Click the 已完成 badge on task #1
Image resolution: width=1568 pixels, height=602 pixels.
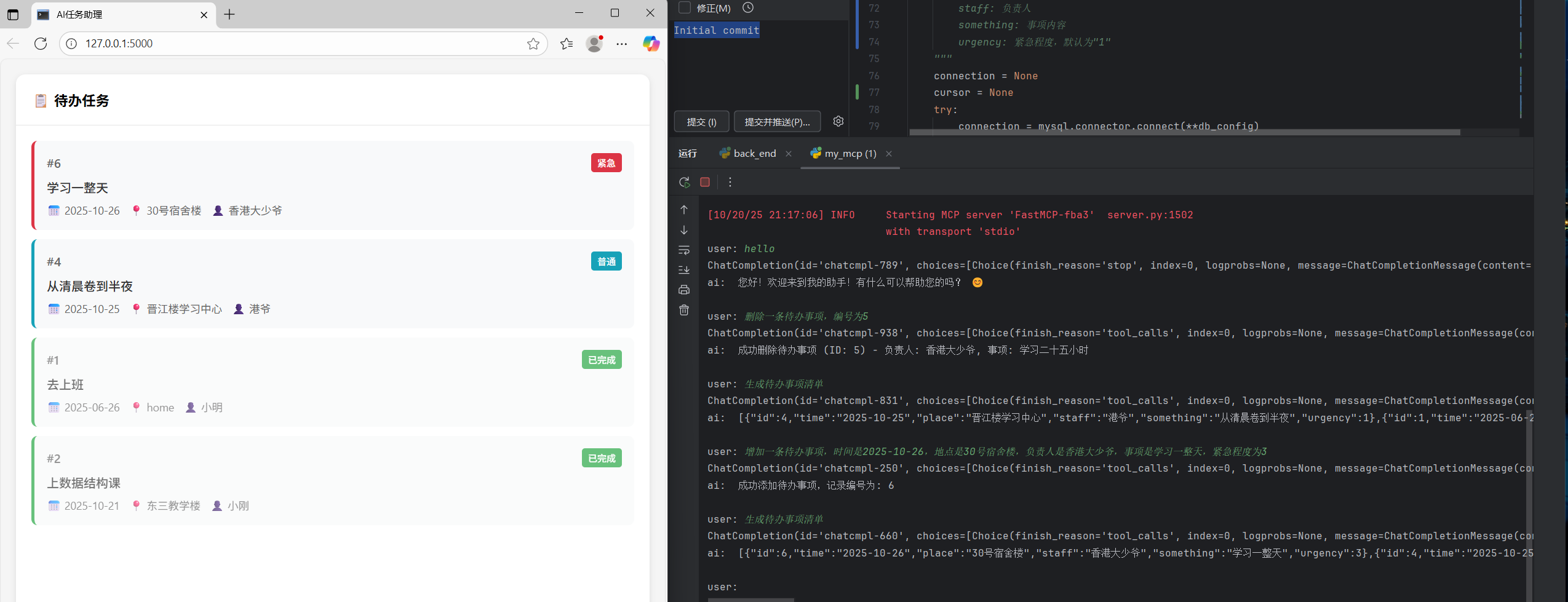tap(602, 360)
